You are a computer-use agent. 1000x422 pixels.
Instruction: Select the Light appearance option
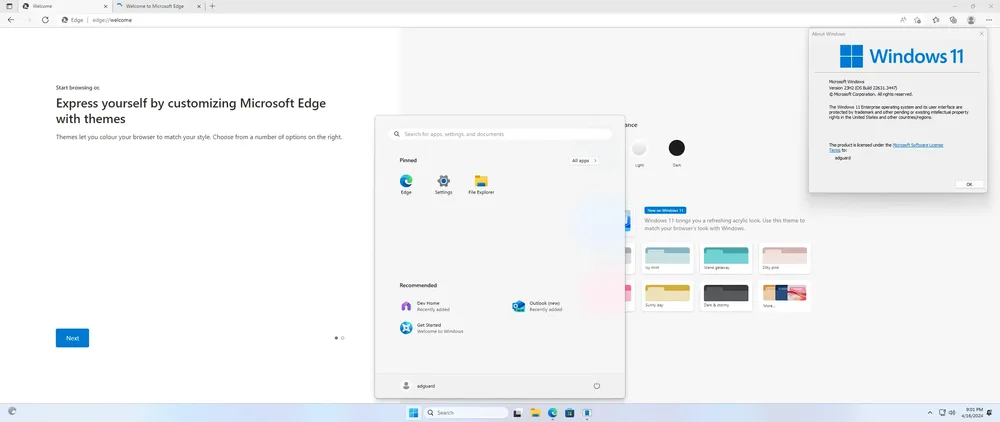[639, 149]
